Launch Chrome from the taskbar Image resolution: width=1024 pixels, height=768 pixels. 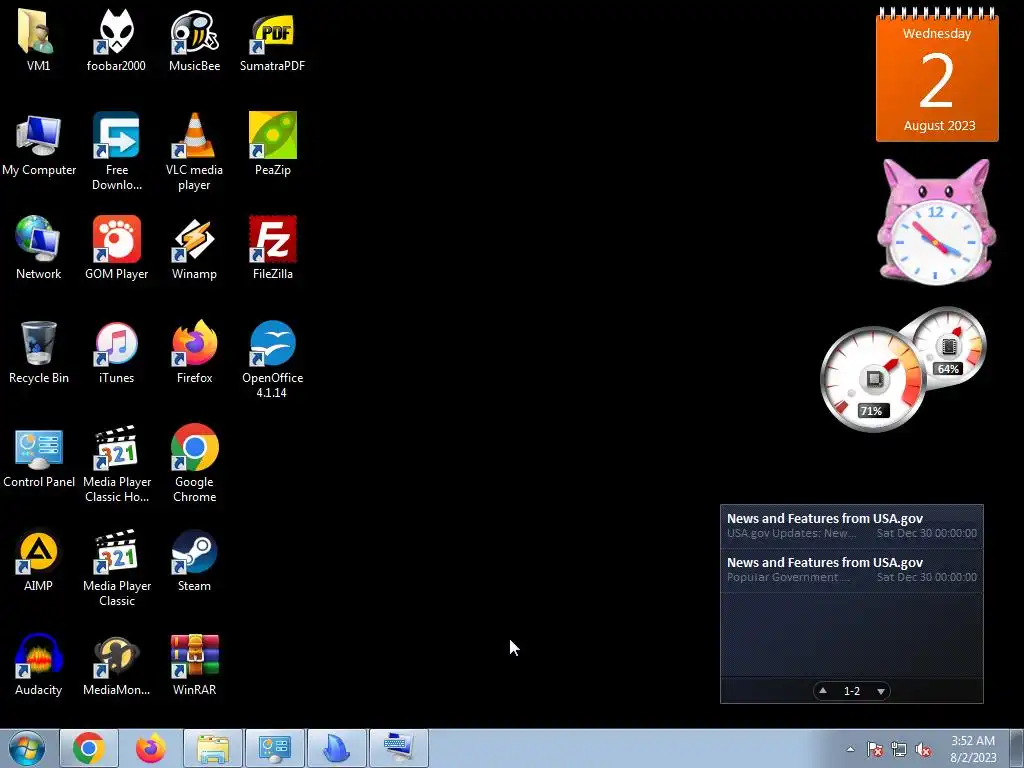click(x=89, y=748)
